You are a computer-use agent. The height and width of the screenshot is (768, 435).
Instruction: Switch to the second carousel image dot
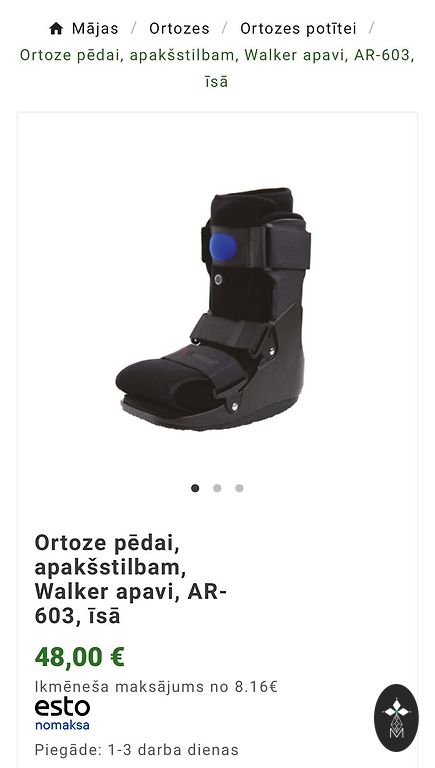pyautogui.click(x=217, y=488)
